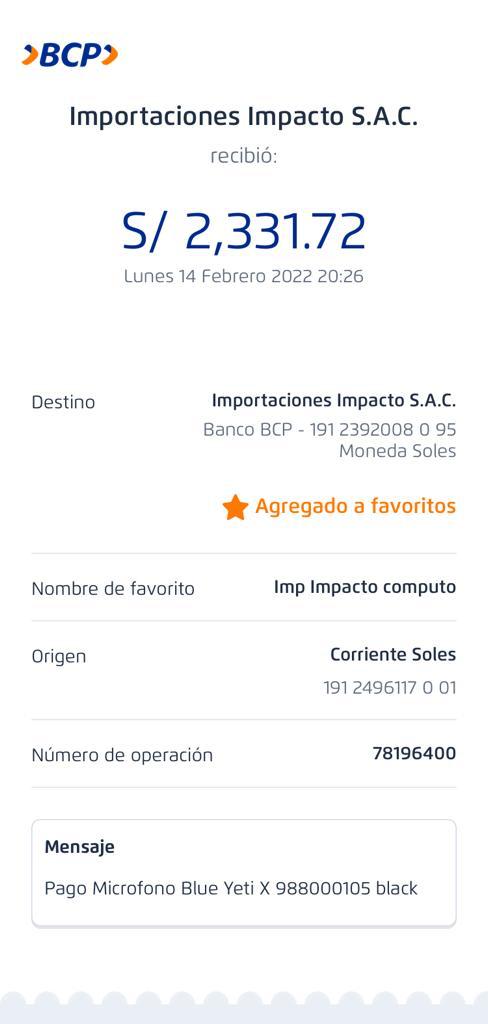Select the S/ 2,331.72 amount

[244, 232]
